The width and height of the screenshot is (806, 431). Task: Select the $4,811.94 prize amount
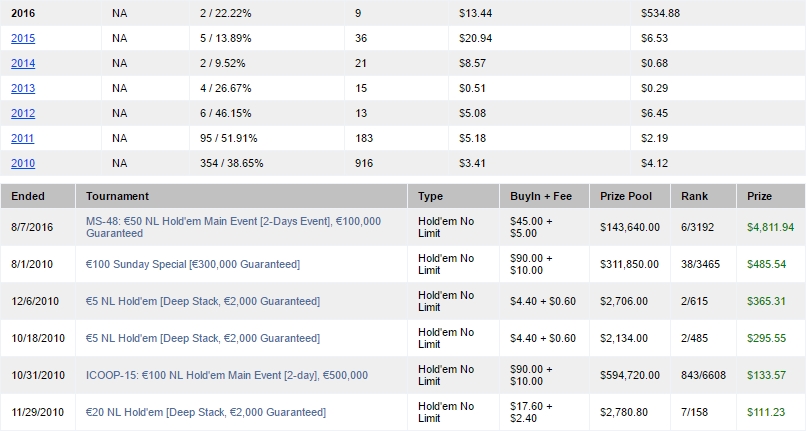pyautogui.click(x=771, y=227)
